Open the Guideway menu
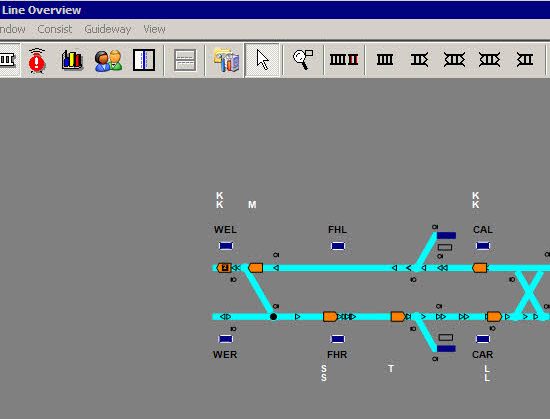 coord(108,29)
